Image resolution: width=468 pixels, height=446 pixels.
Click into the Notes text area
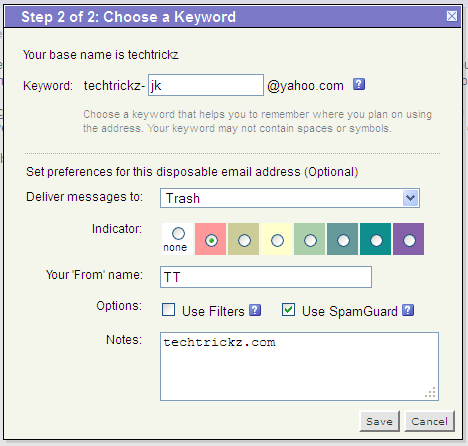click(299, 366)
